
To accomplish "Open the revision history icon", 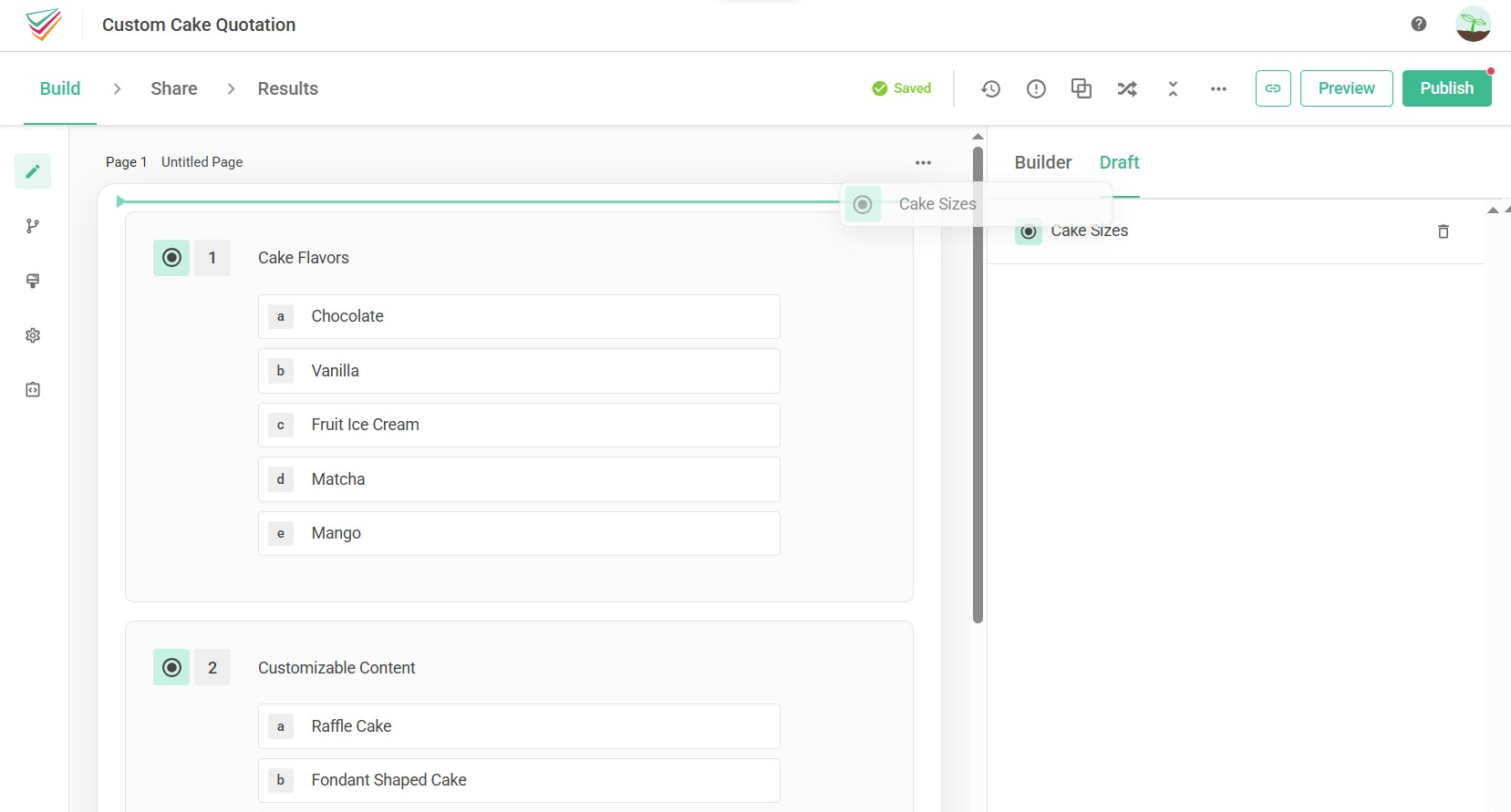I will click(990, 88).
